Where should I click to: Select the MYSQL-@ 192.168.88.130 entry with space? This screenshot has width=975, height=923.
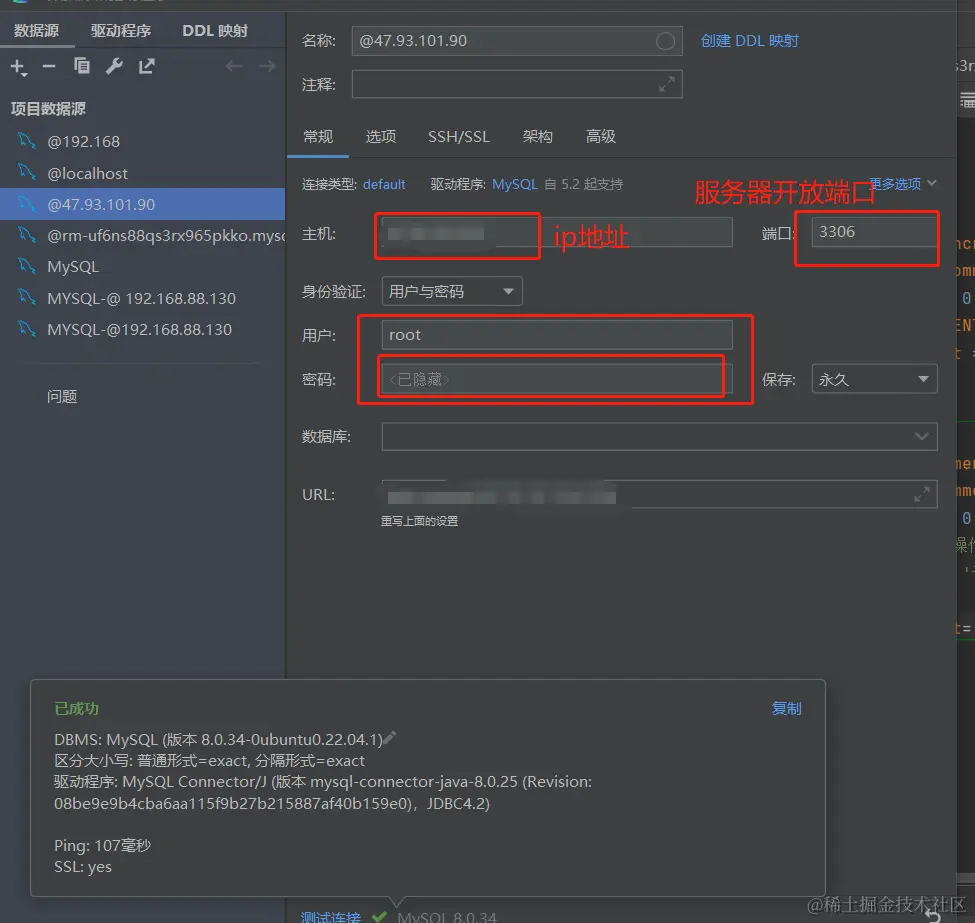click(142, 298)
